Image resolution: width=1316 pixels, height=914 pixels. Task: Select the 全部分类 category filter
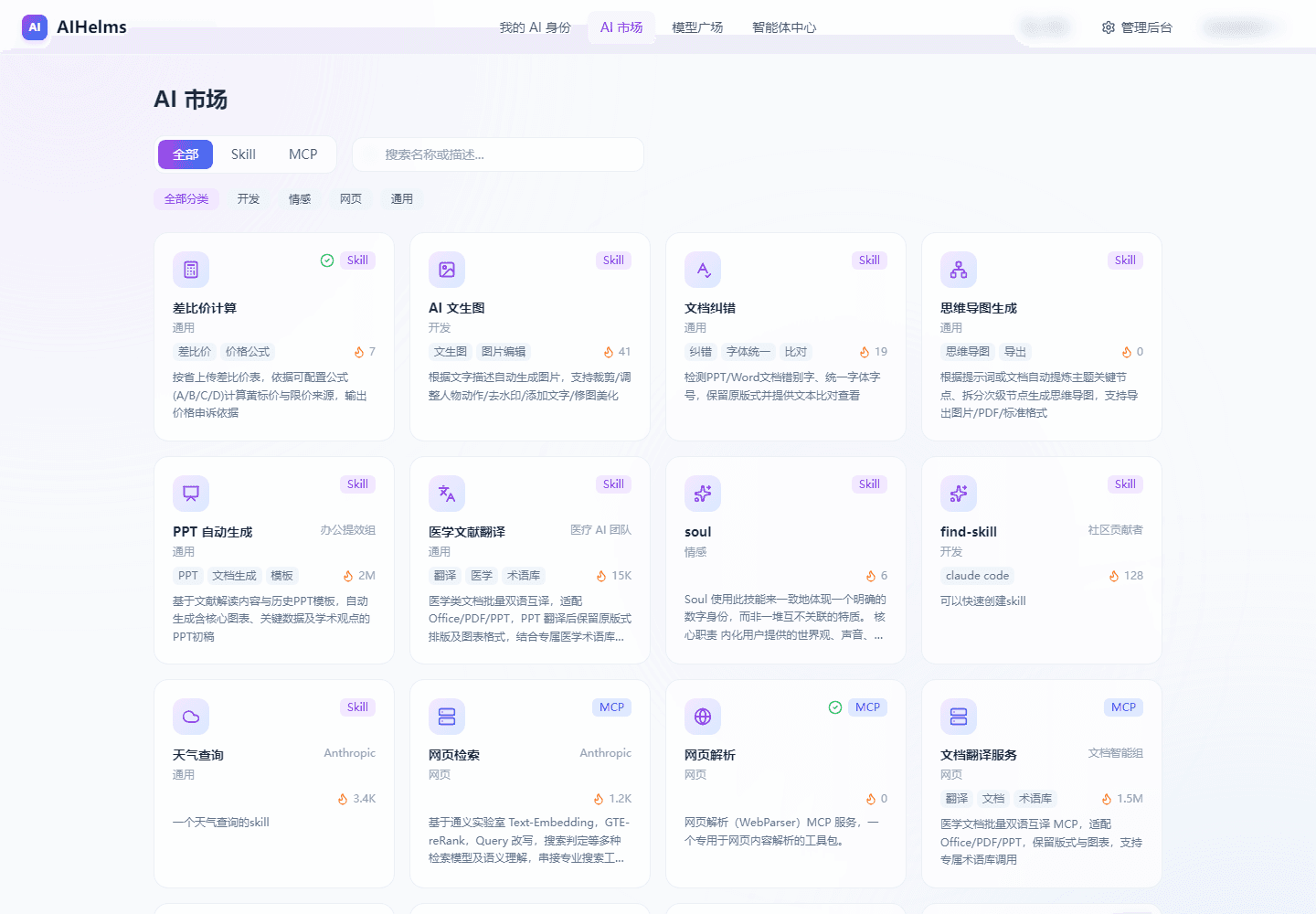pos(186,199)
